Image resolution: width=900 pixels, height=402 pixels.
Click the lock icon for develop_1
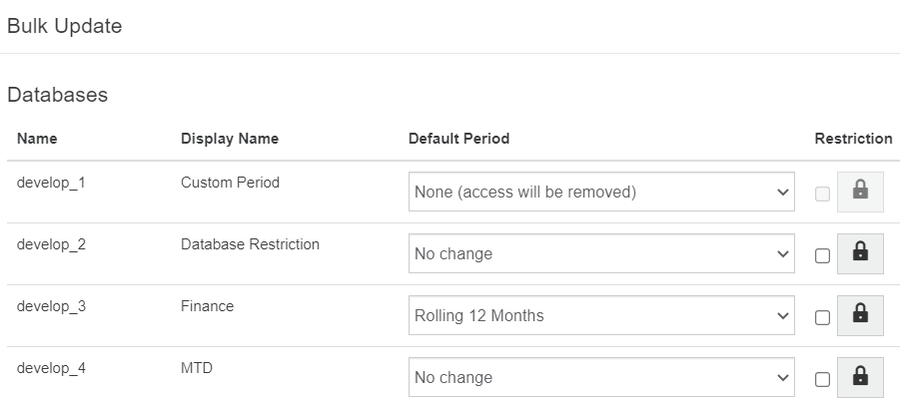(x=860, y=193)
